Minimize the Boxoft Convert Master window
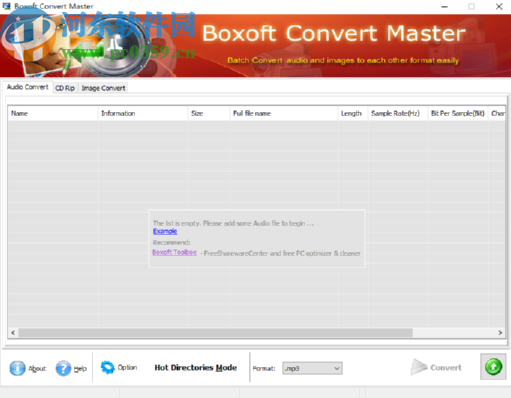 click(x=444, y=6)
